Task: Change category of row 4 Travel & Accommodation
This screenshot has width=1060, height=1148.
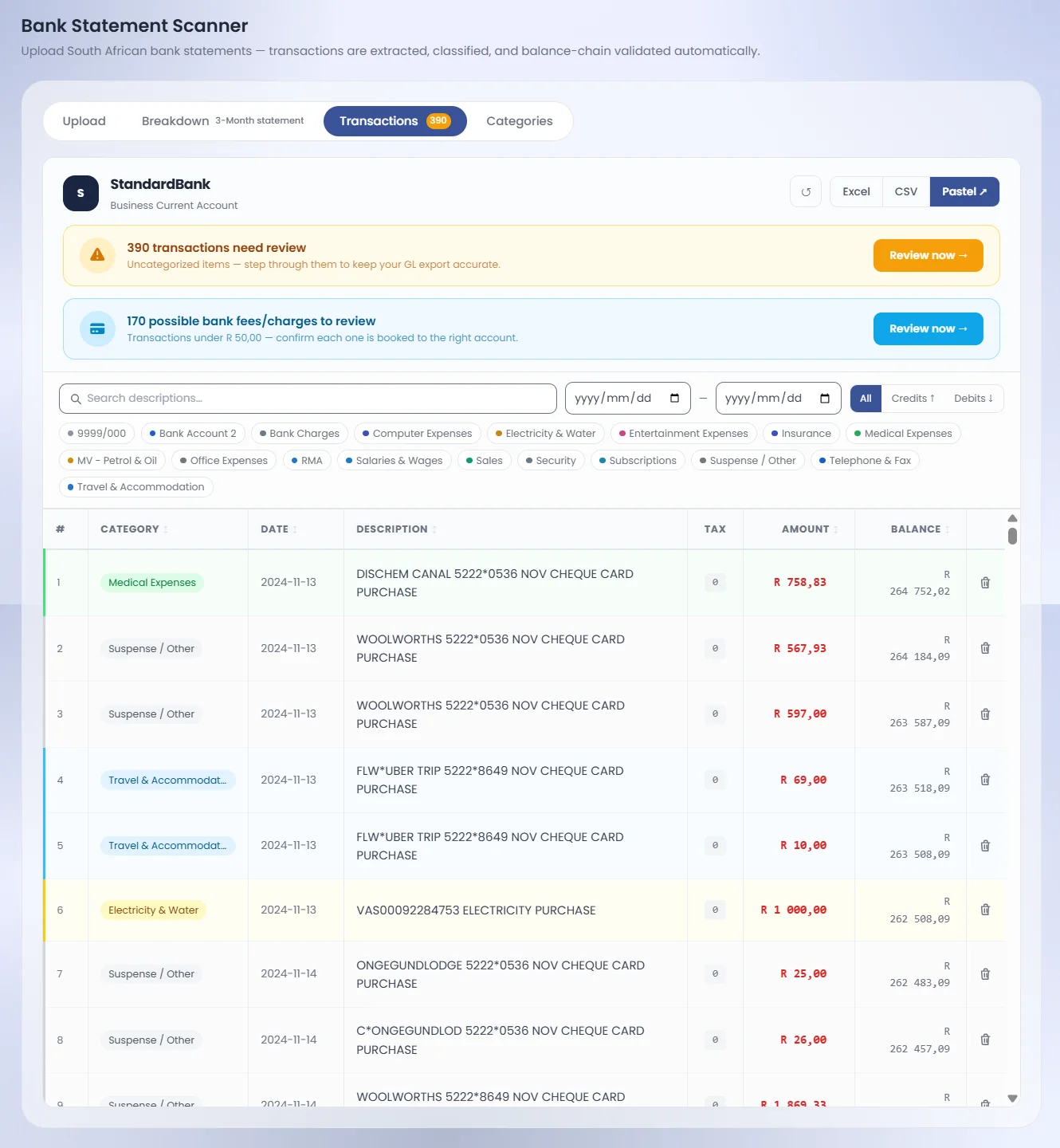Action: 167,780
